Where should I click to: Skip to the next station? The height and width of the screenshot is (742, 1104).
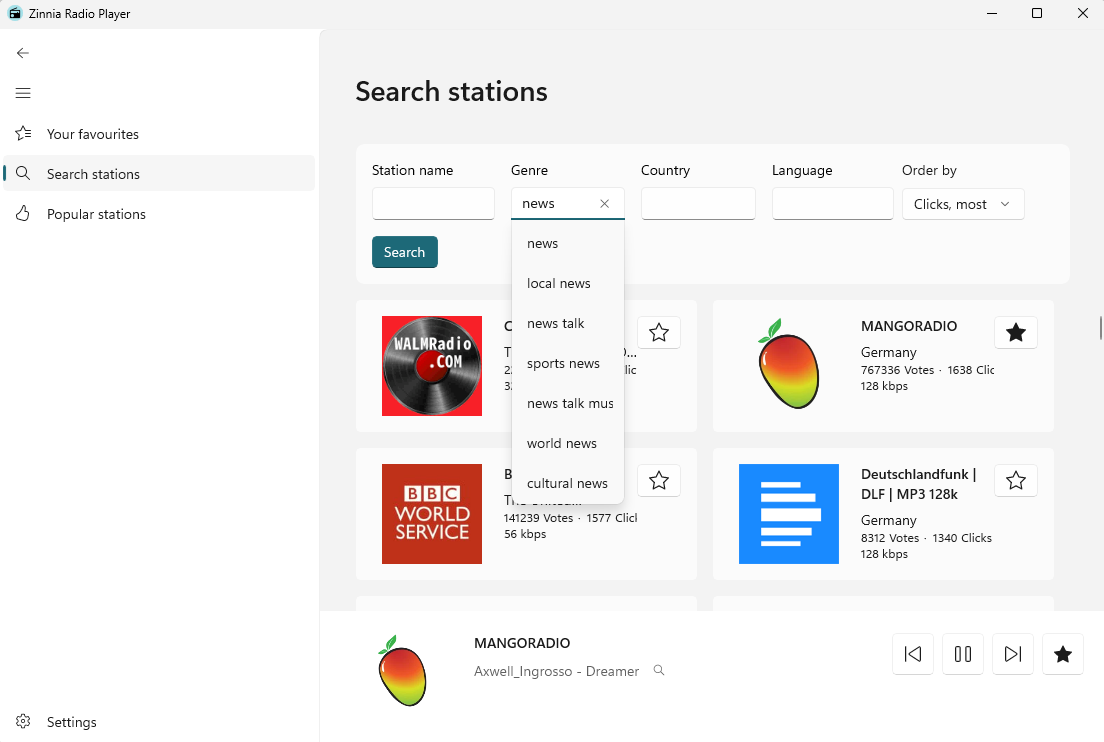1012,654
